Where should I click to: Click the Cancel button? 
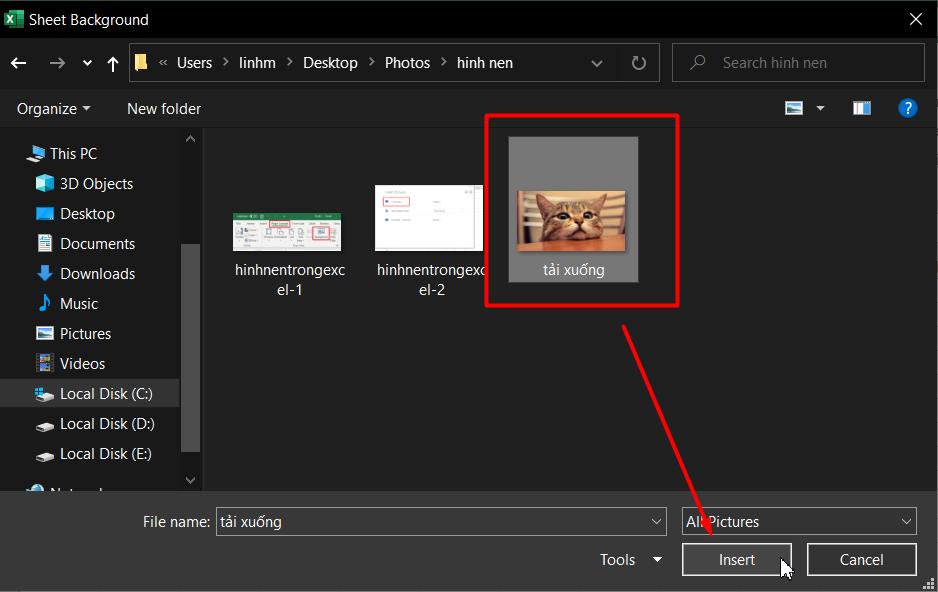click(x=861, y=560)
